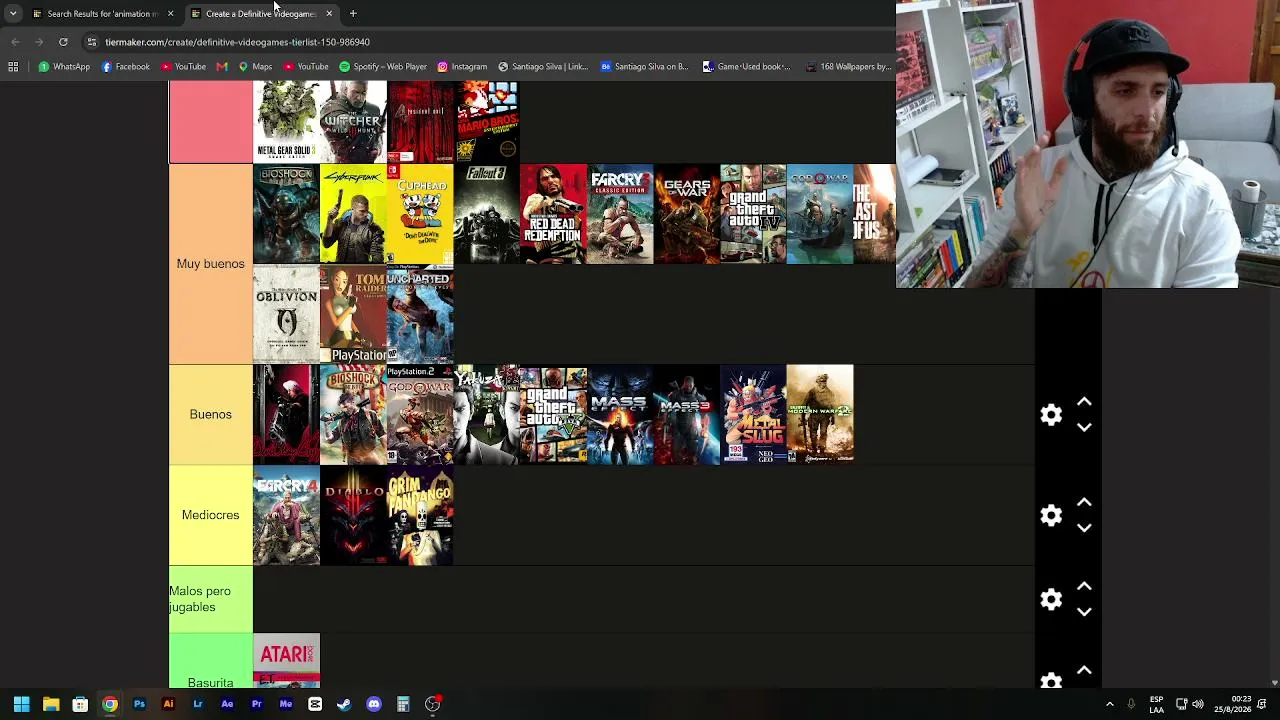Image resolution: width=1280 pixels, height=720 pixels.
Task: Move Malos pero jugables tier up
Action: click(1084, 586)
